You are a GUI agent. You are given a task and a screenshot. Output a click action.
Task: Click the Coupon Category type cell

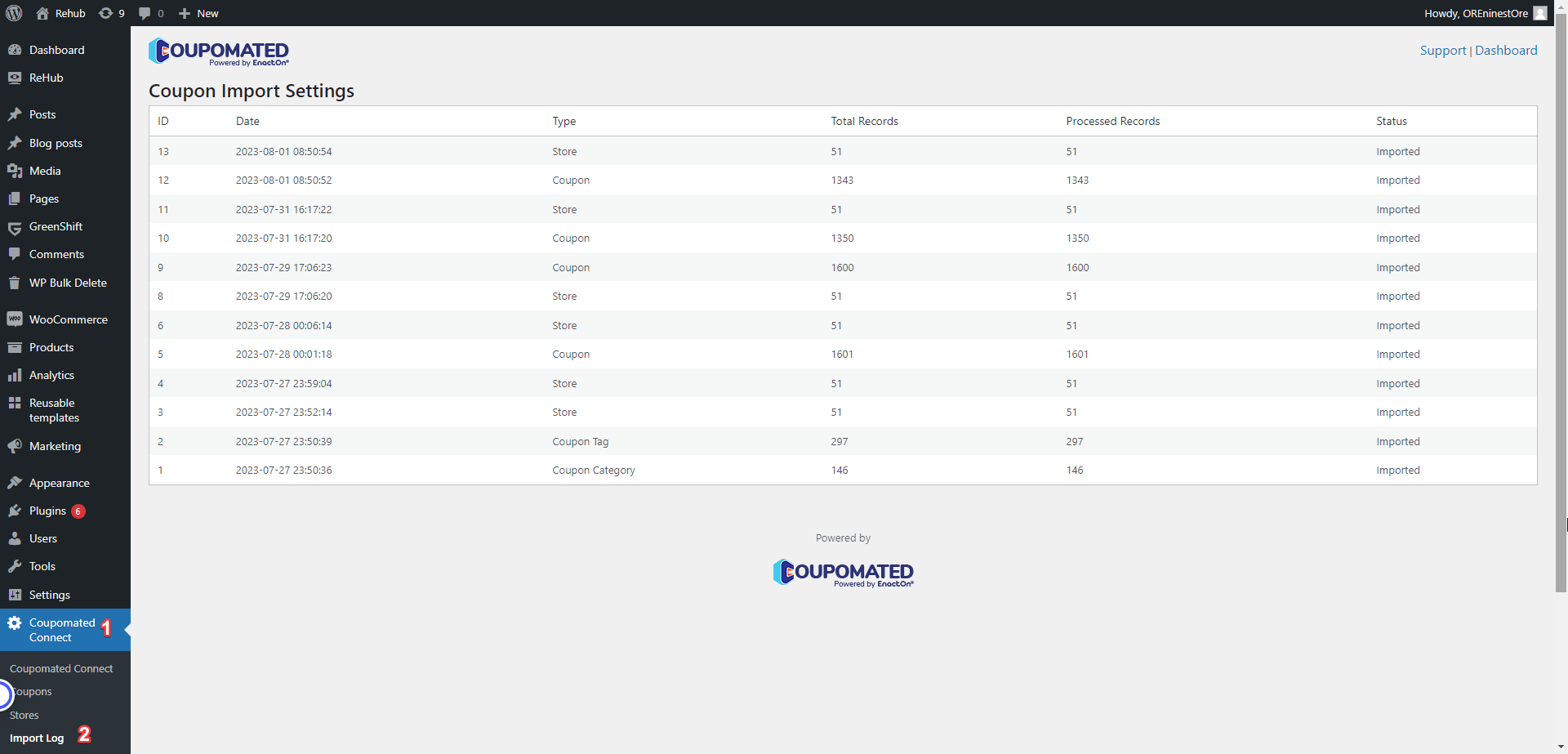pos(593,470)
